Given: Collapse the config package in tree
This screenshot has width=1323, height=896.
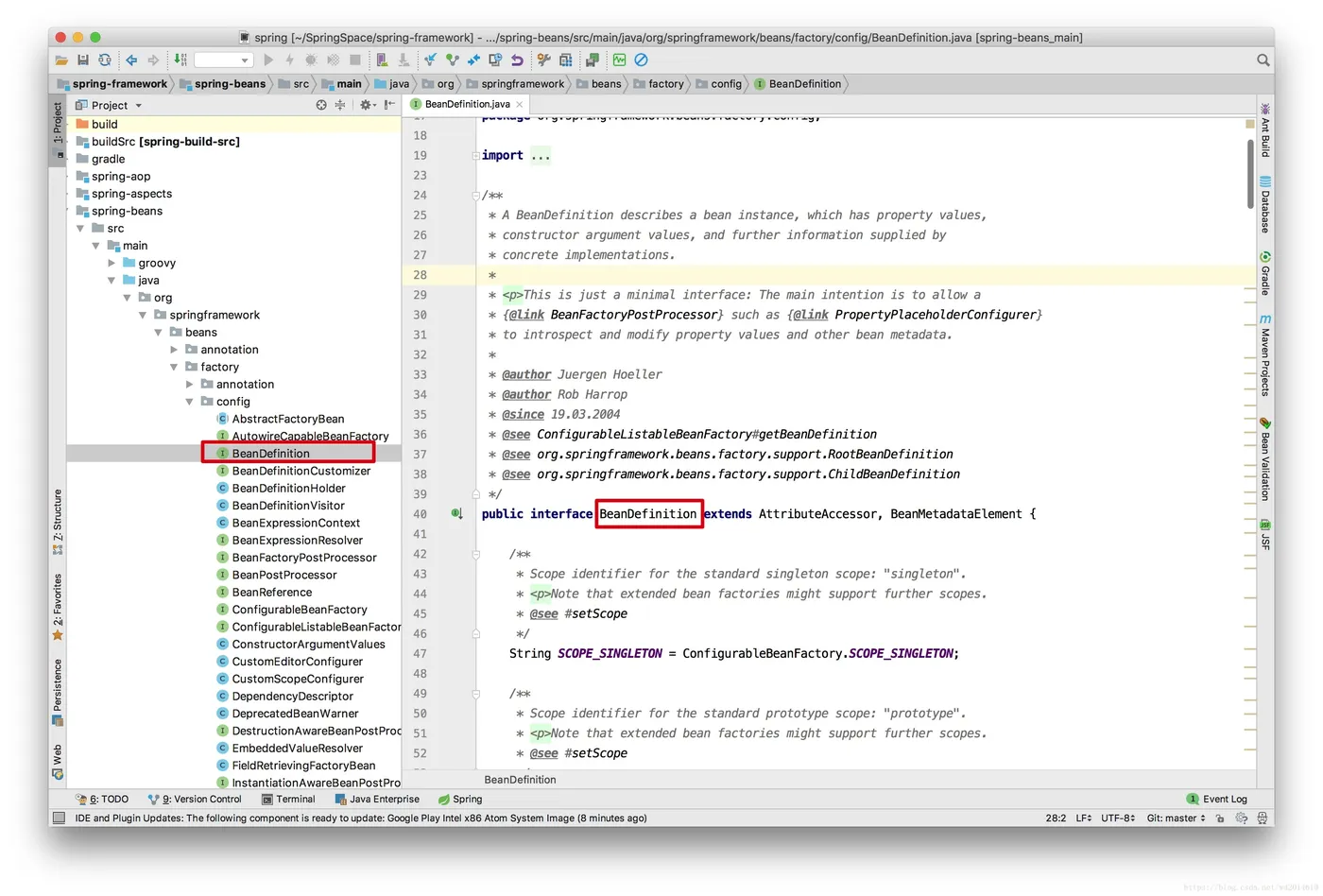Looking at the screenshot, I should click(189, 402).
